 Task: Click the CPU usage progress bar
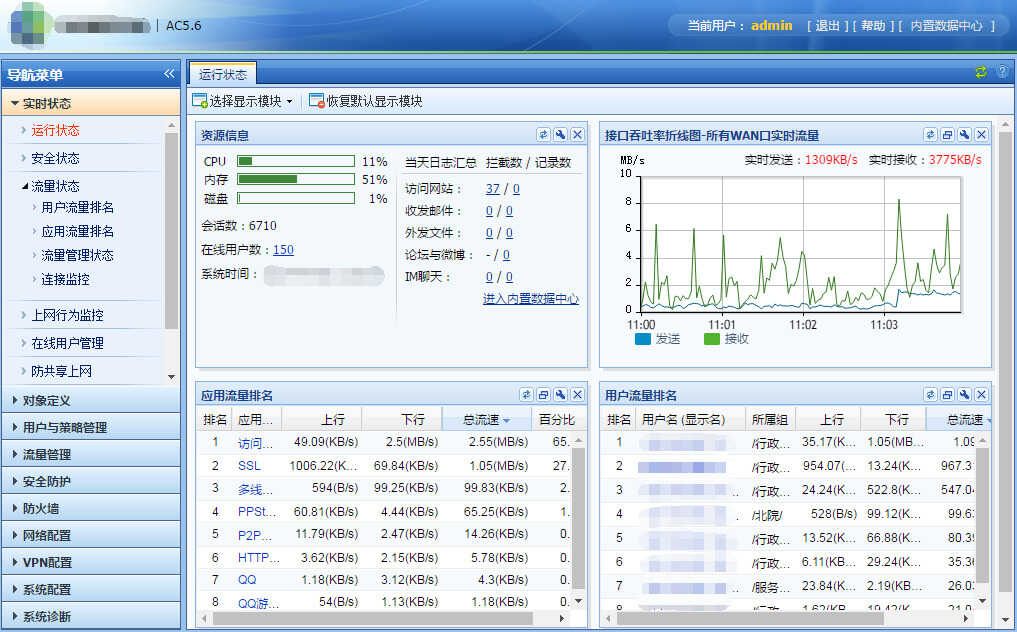[x=296, y=161]
